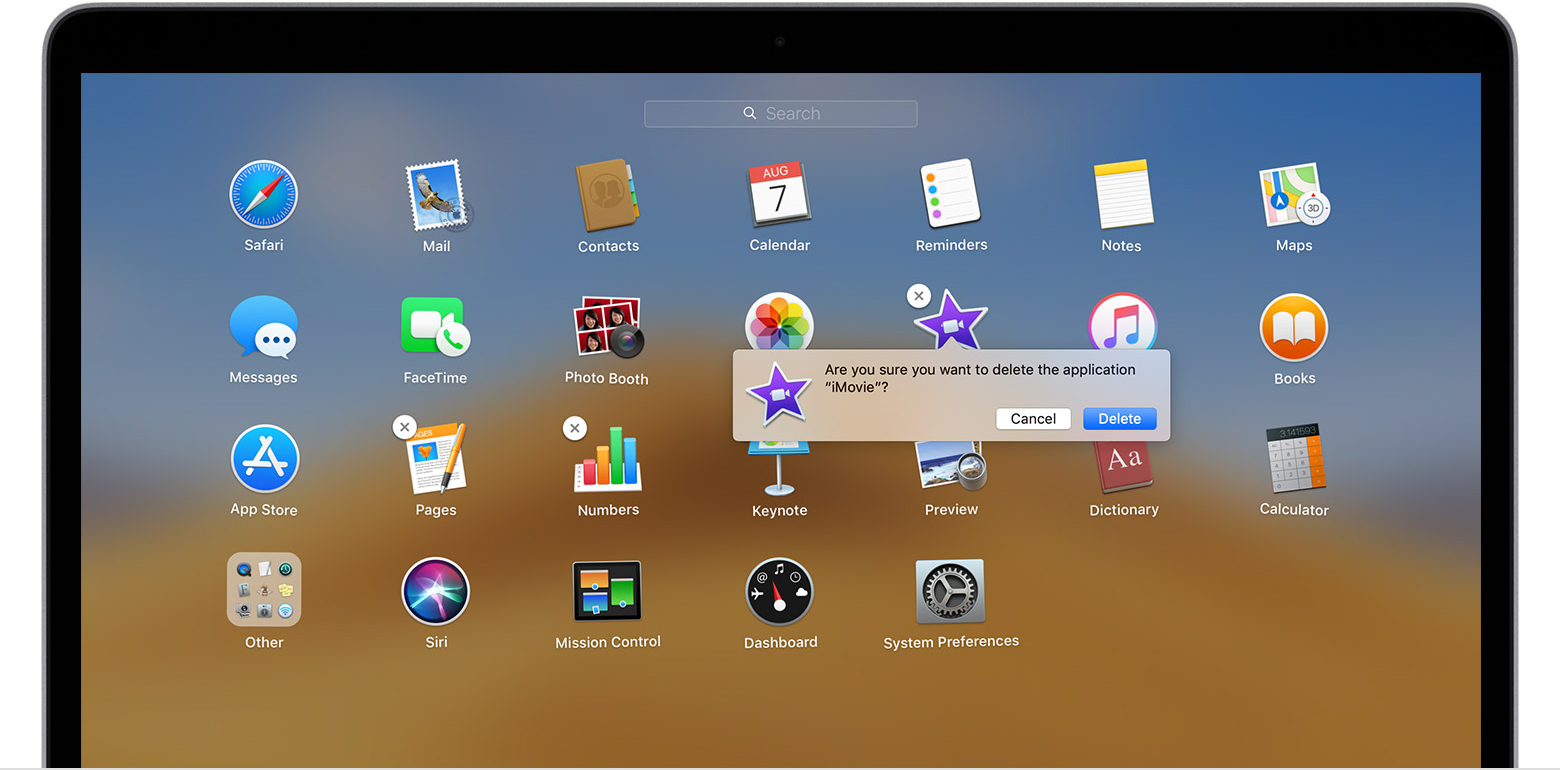
Task: Open System Preferences
Action: [950, 590]
